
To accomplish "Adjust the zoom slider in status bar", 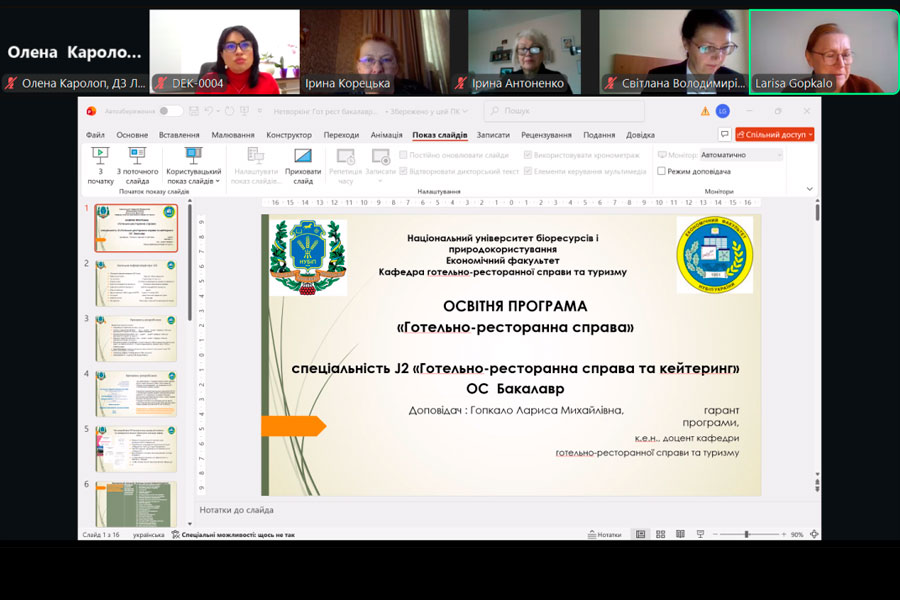I will click(x=747, y=535).
